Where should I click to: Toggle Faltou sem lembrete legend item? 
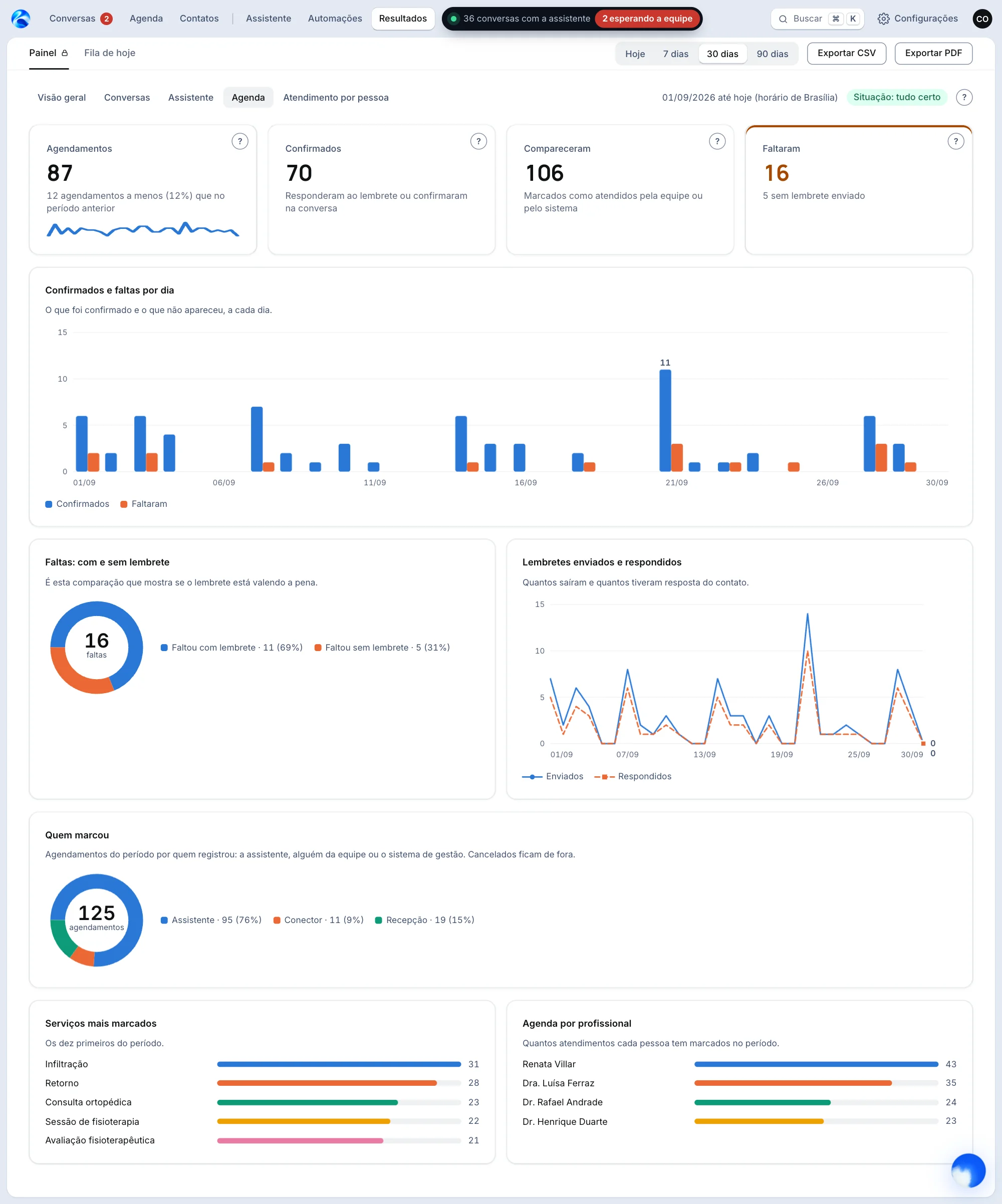[x=382, y=647]
